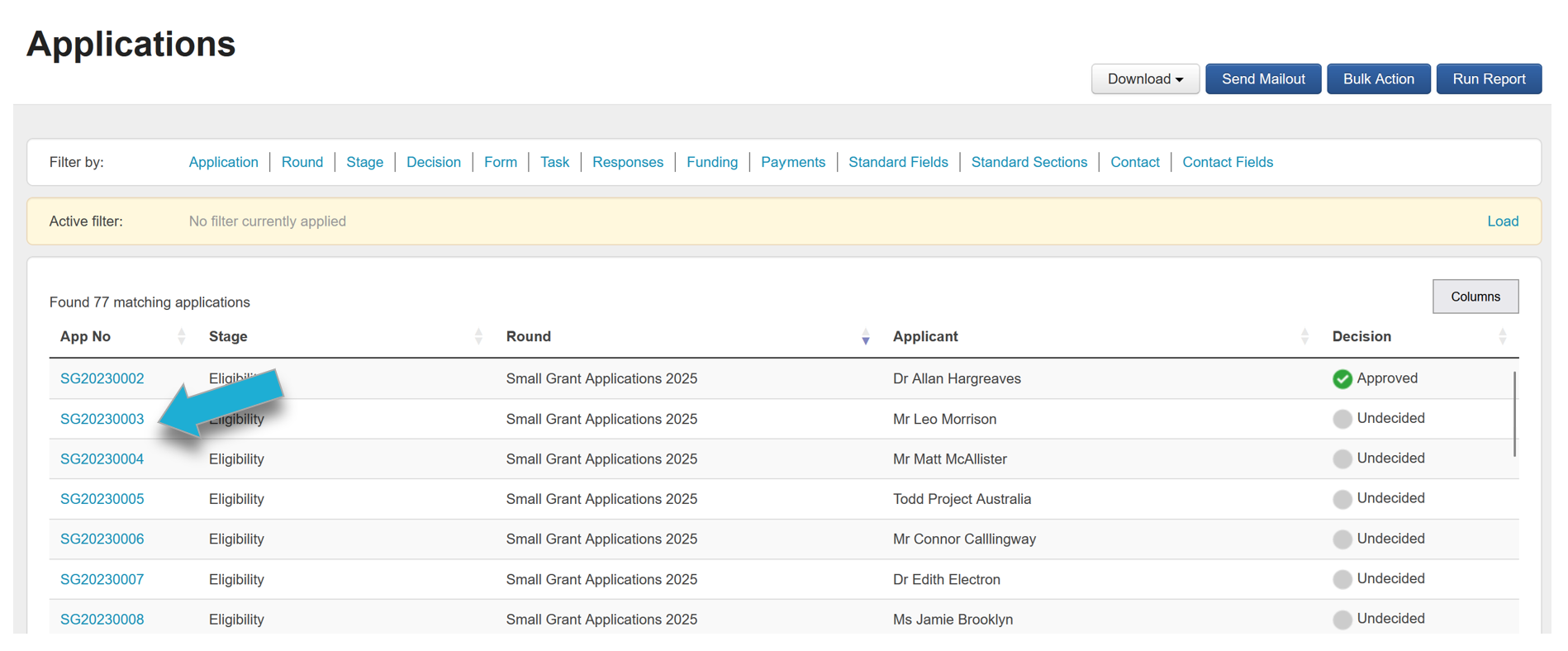Filter by Decision
1568x651 pixels.
tap(433, 162)
